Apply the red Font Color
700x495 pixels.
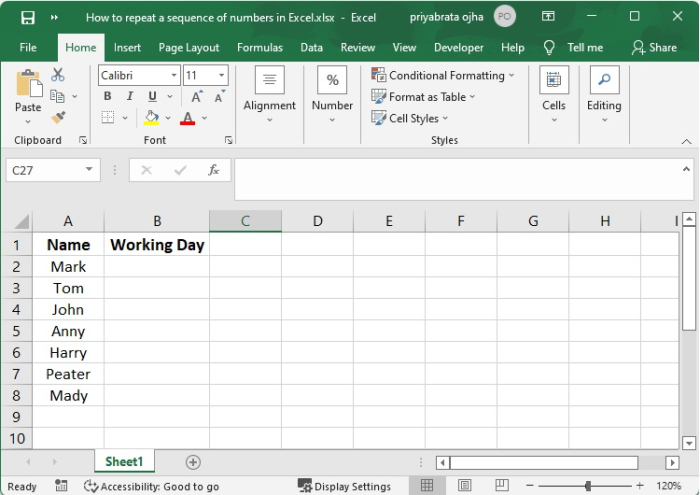point(188,118)
